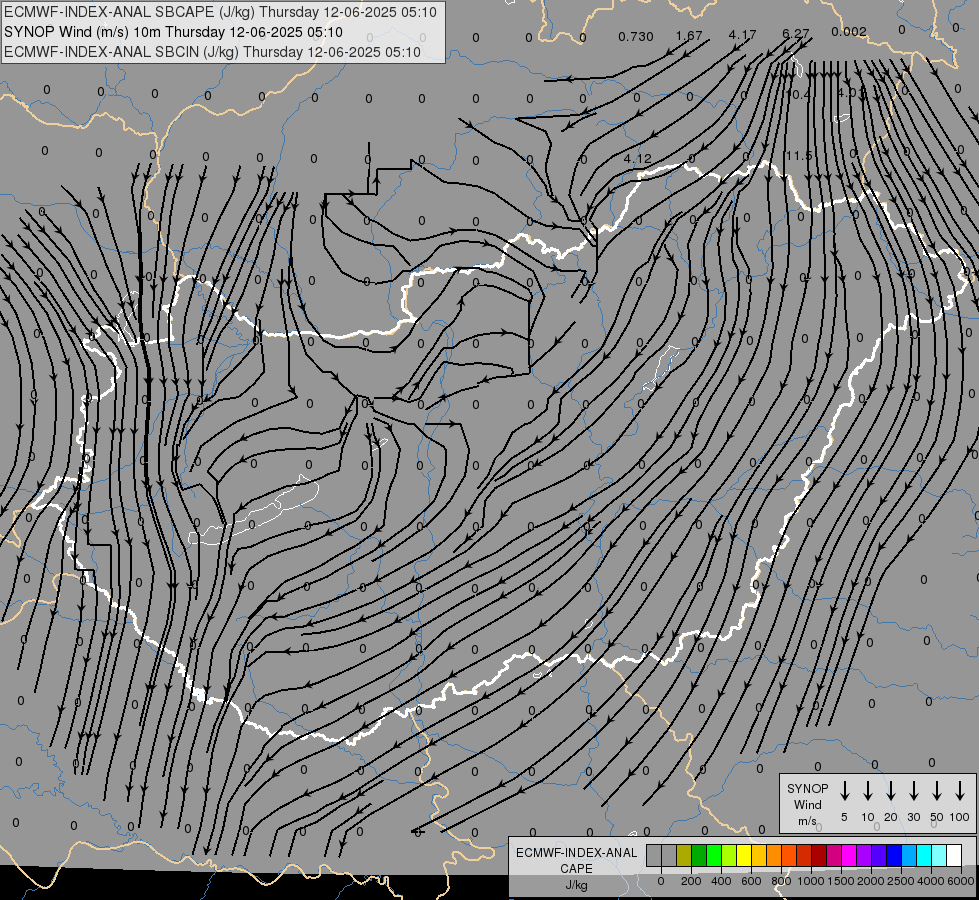Image resolution: width=979 pixels, height=900 pixels.
Task: Click the SYNOP label in wind legend
Action: (x=807, y=788)
